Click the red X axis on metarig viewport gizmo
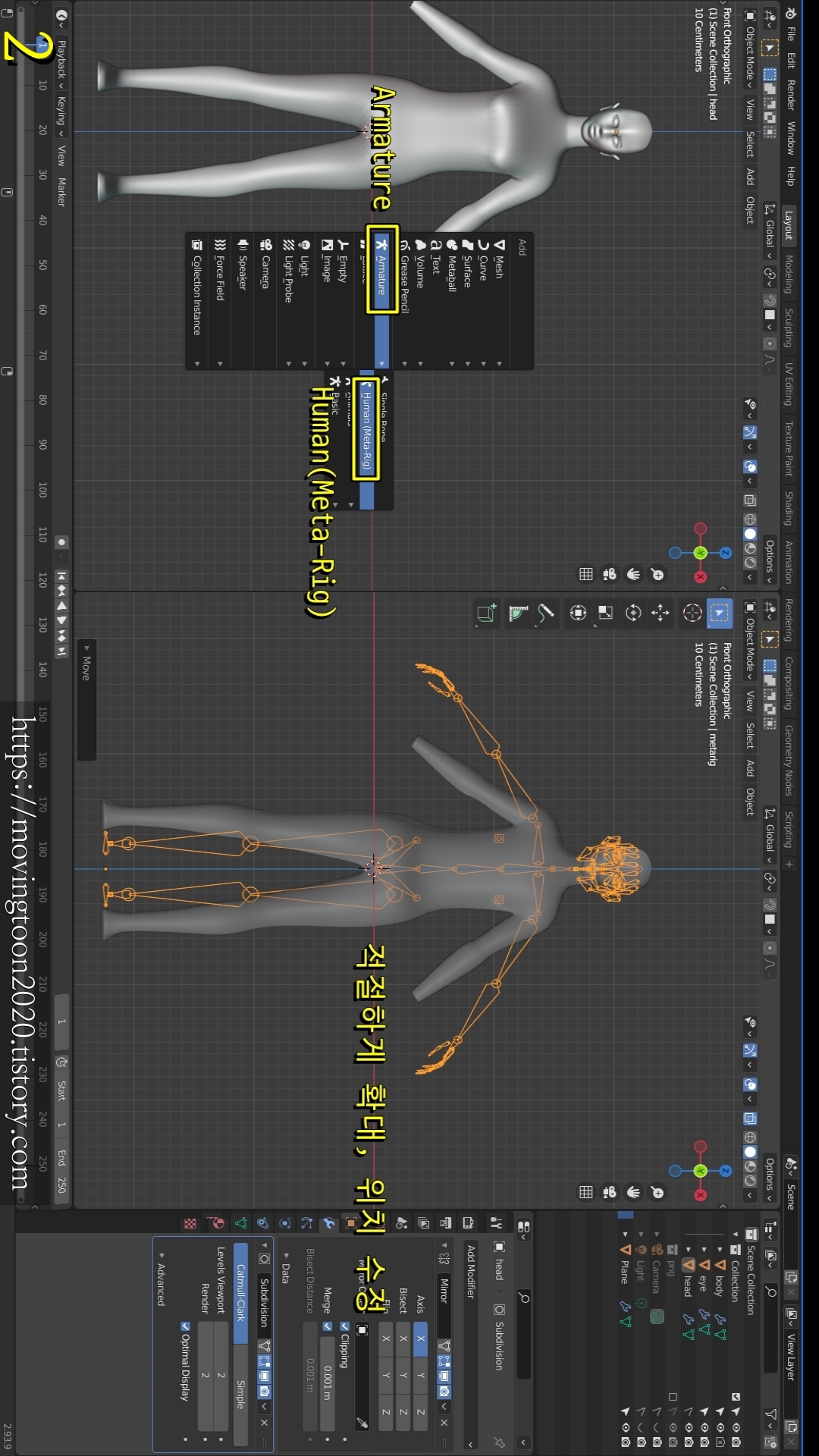Screen dimensions: 819x1456 pos(700,1196)
